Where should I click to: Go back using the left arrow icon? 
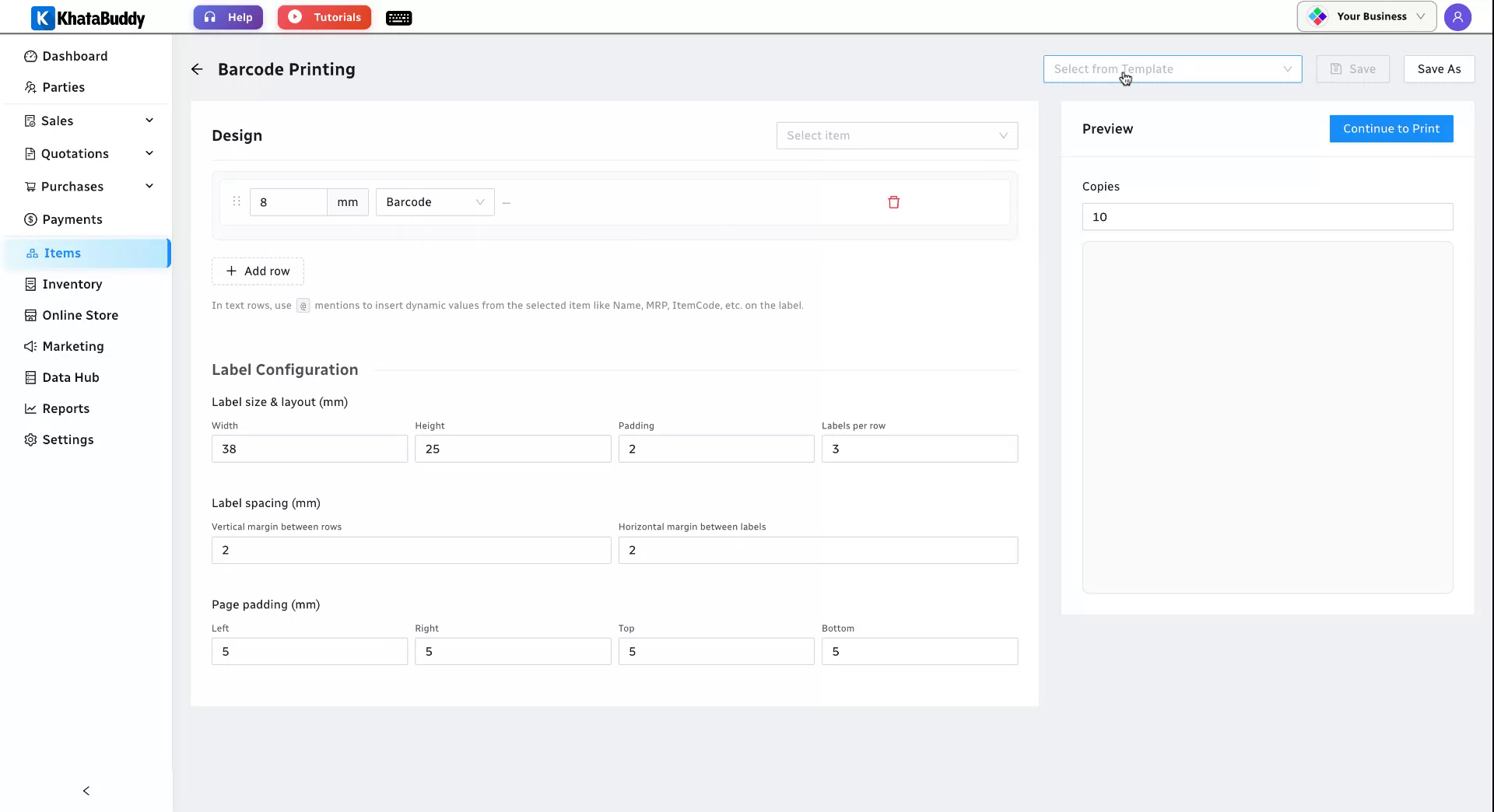(197, 69)
